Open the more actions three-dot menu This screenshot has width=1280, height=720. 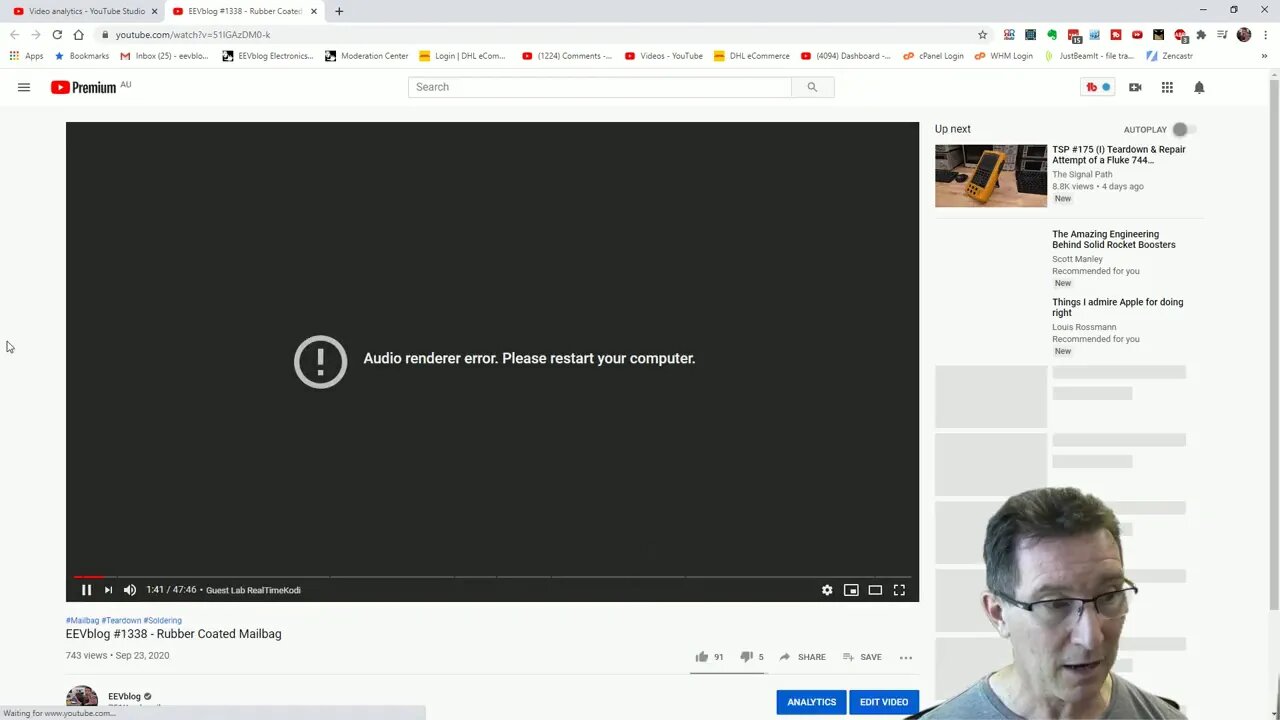(x=906, y=657)
